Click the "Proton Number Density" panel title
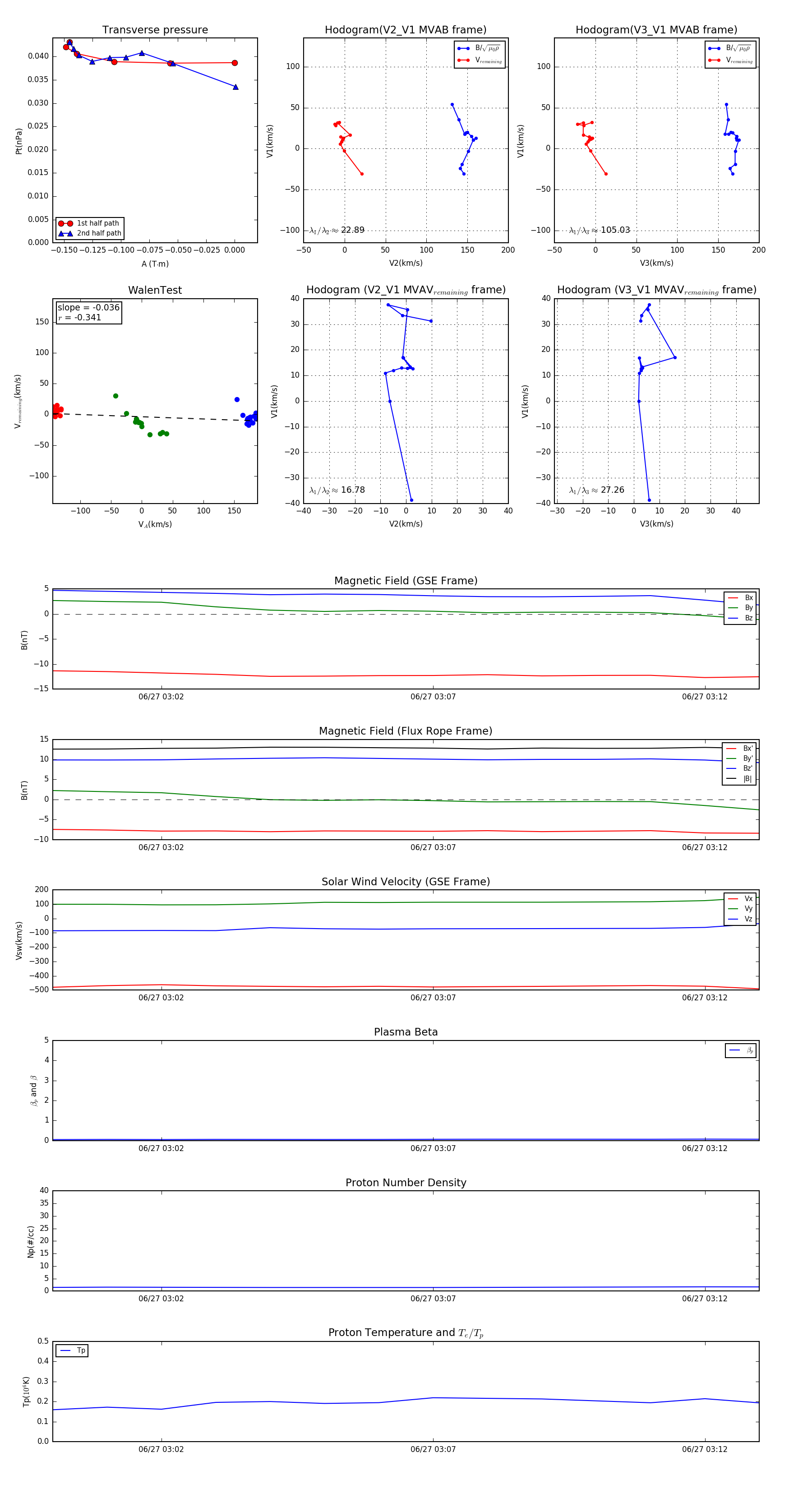Image resolution: width=812 pixels, height=1489 pixels. click(x=406, y=1183)
